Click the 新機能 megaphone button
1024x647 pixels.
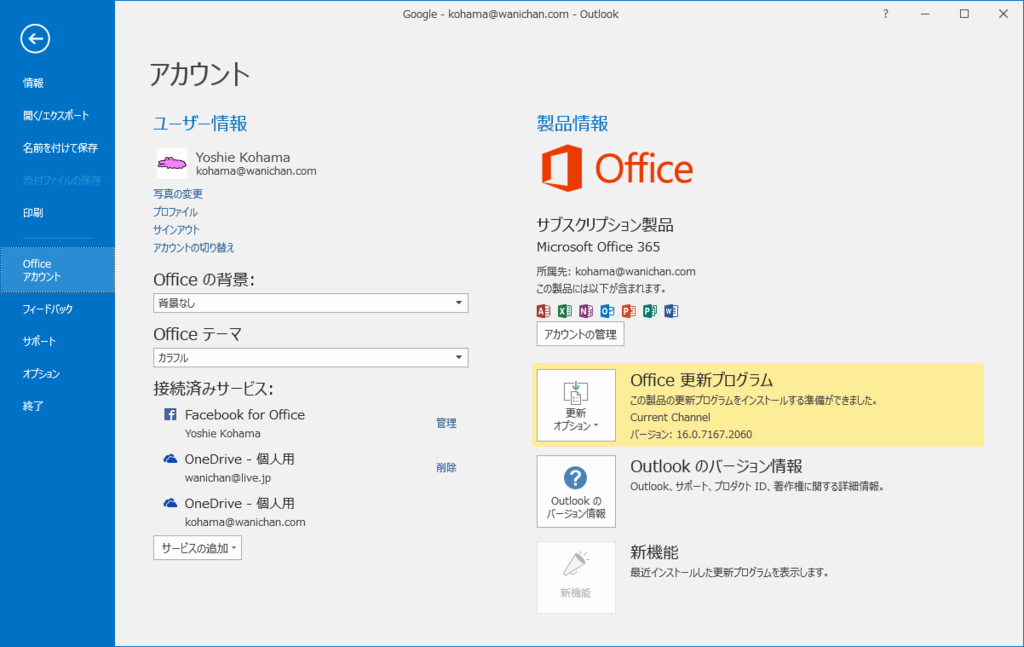pyautogui.click(x=576, y=578)
